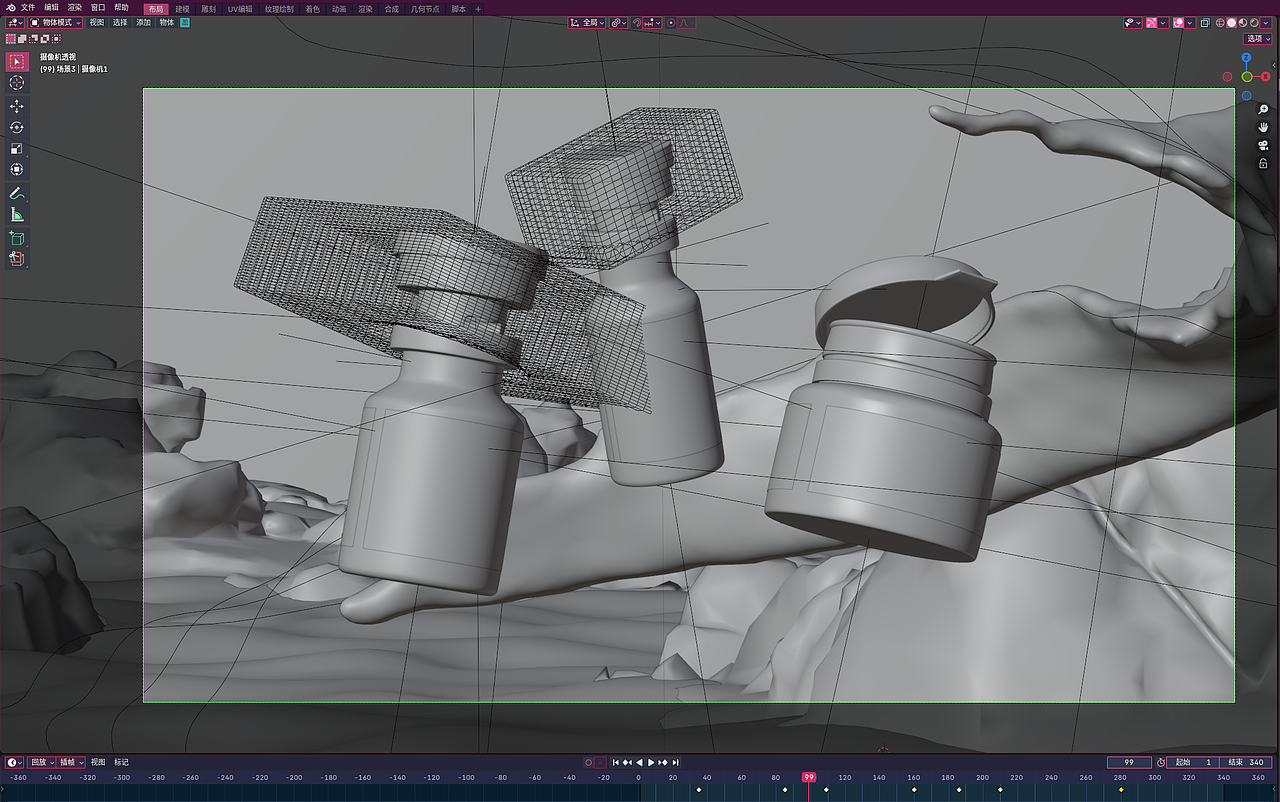Open timeline 回放 playback dropdown
Viewport: 1280px width, 802px height.
42,762
